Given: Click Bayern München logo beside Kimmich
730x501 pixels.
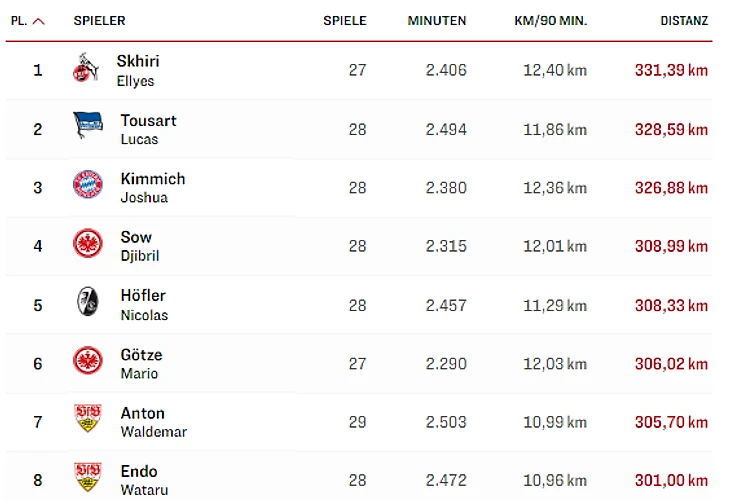Looking at the screenshot, I should click(87, 186).
